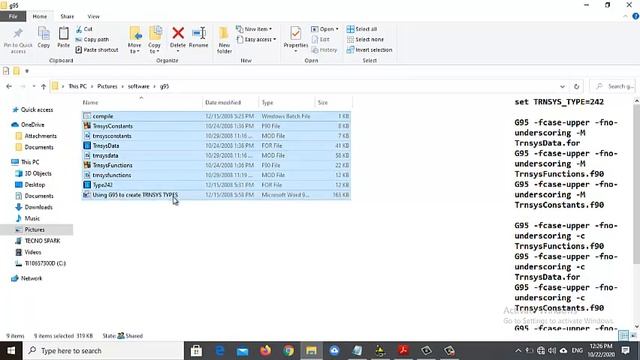640x360 pixels.
Task: Open Music in navigation pane
Action: click(x=28, y=218)
